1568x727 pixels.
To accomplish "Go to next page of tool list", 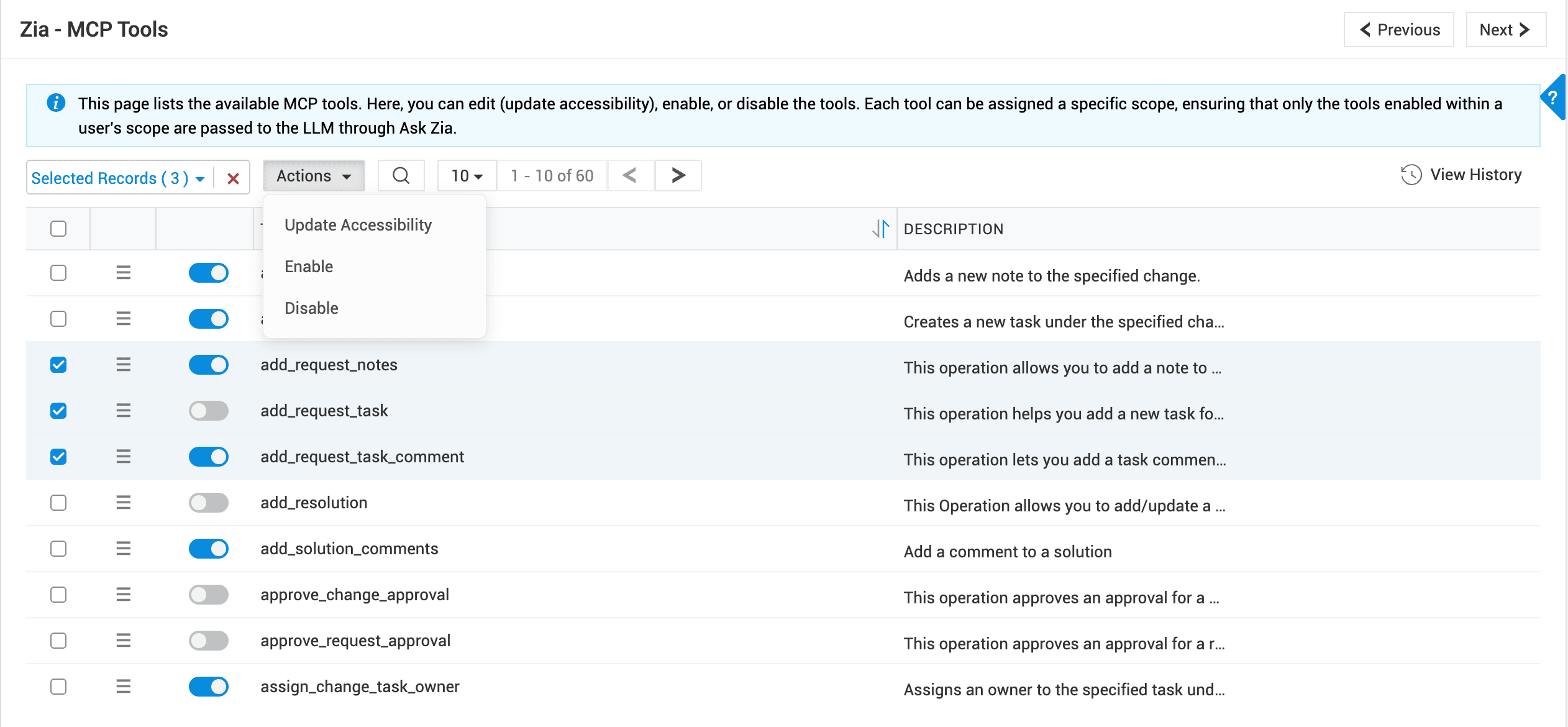I will tap(678, 176).
